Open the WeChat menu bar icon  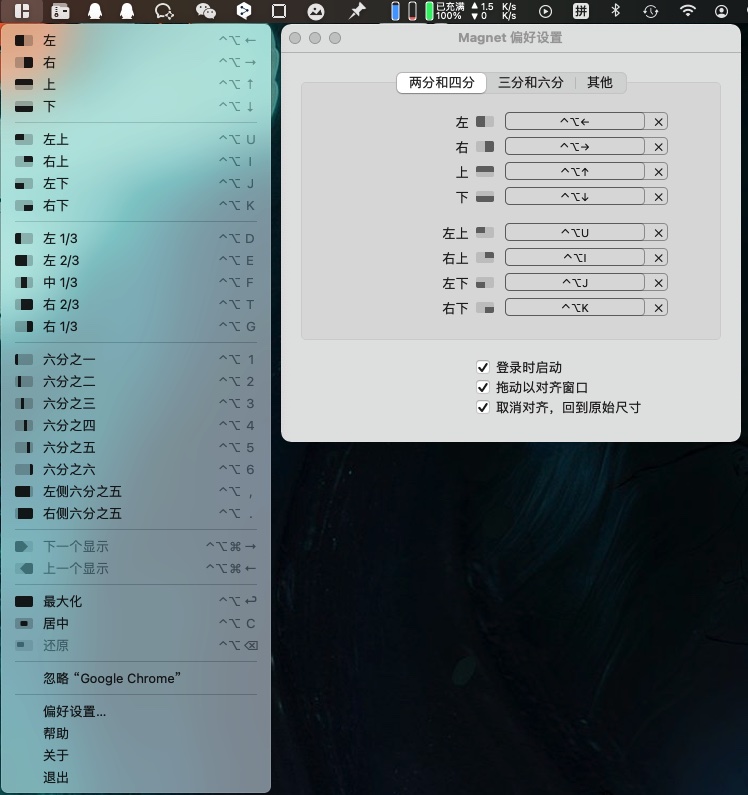click(x=205, y=11)
